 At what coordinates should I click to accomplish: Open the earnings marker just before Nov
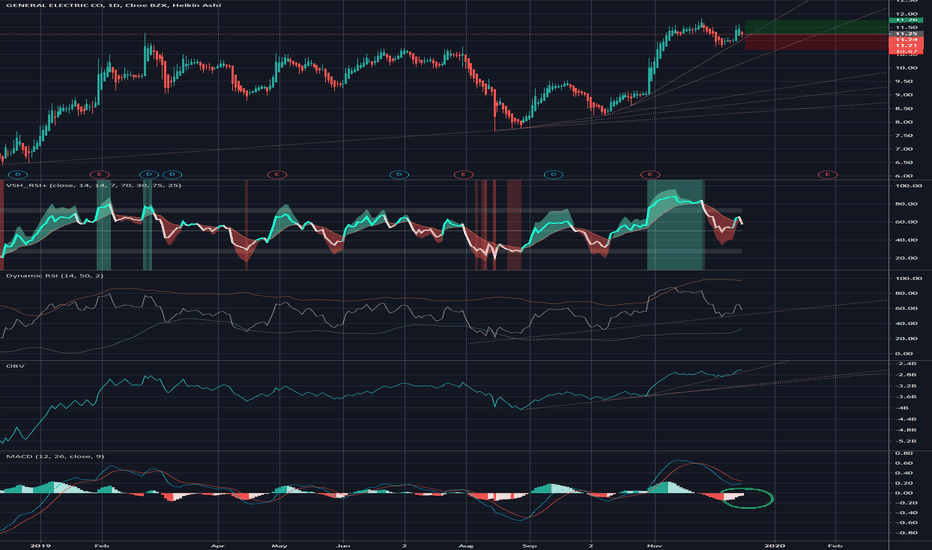point(650,174)
